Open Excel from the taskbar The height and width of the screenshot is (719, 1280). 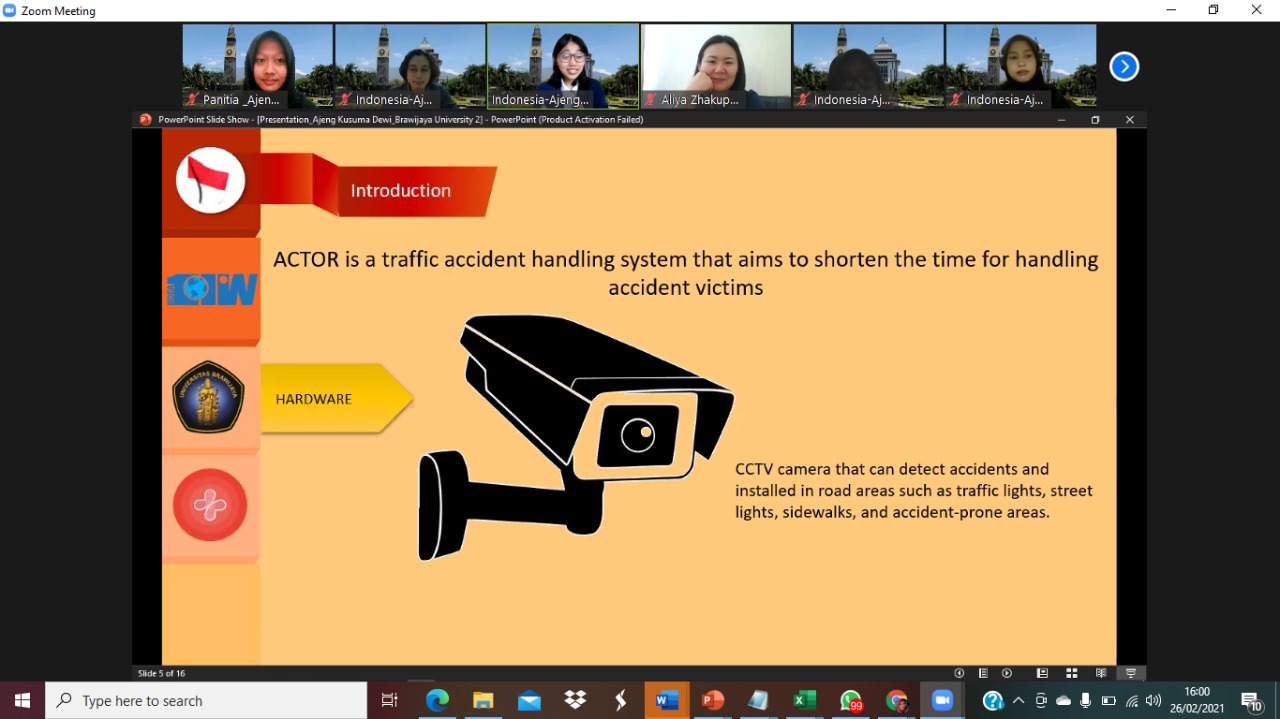click(804, 701)
